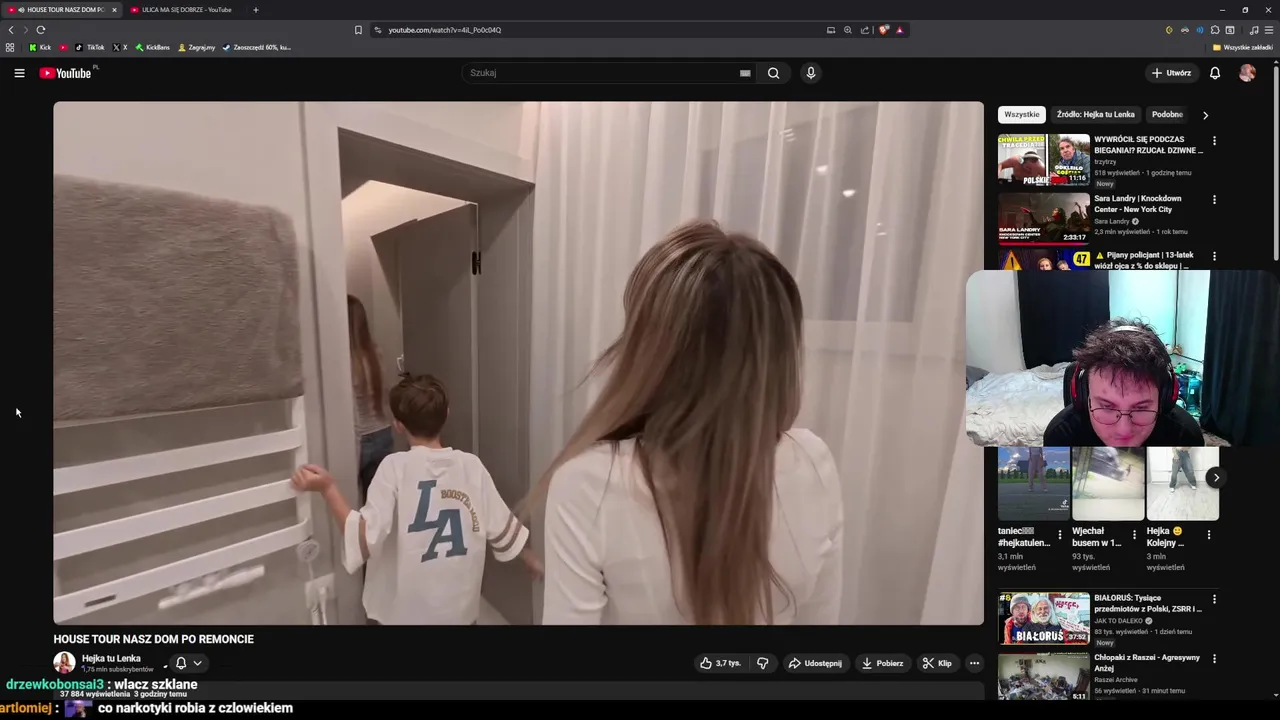Screen dimensions: 1280x720
Task: Start voice search with the microphone
Action: [811, 73]
